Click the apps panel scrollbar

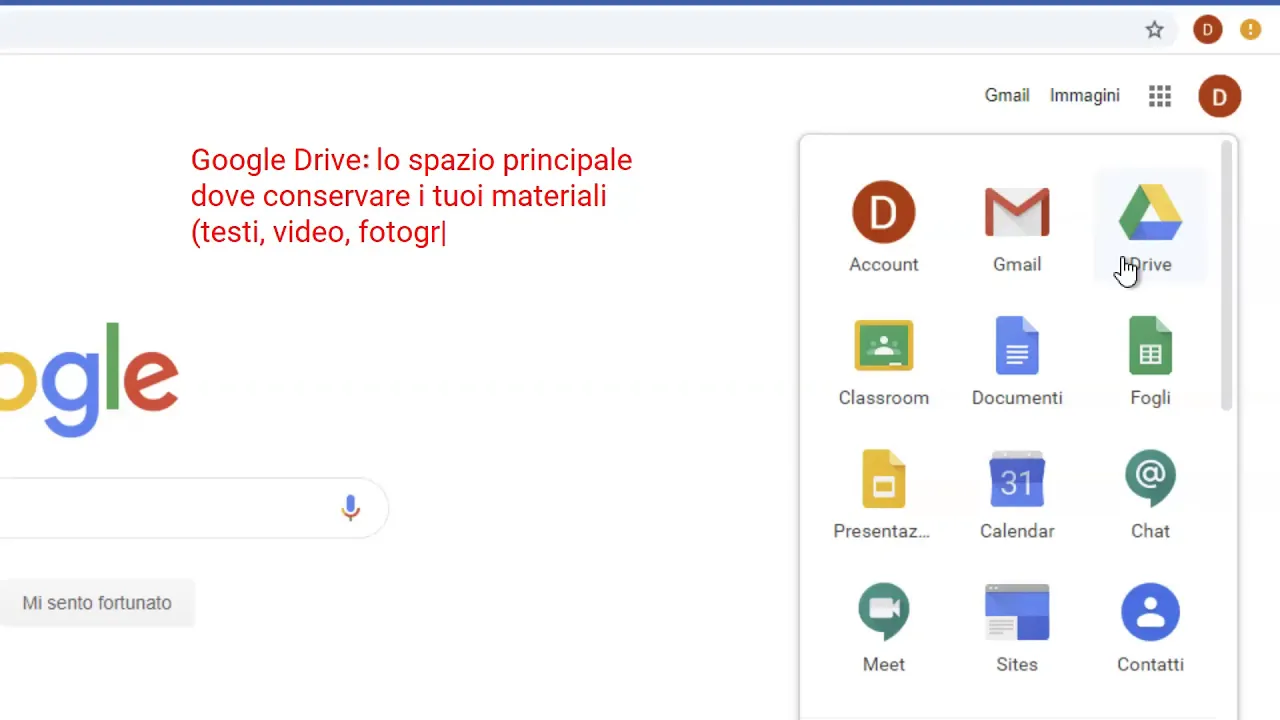click(1227, 275)
